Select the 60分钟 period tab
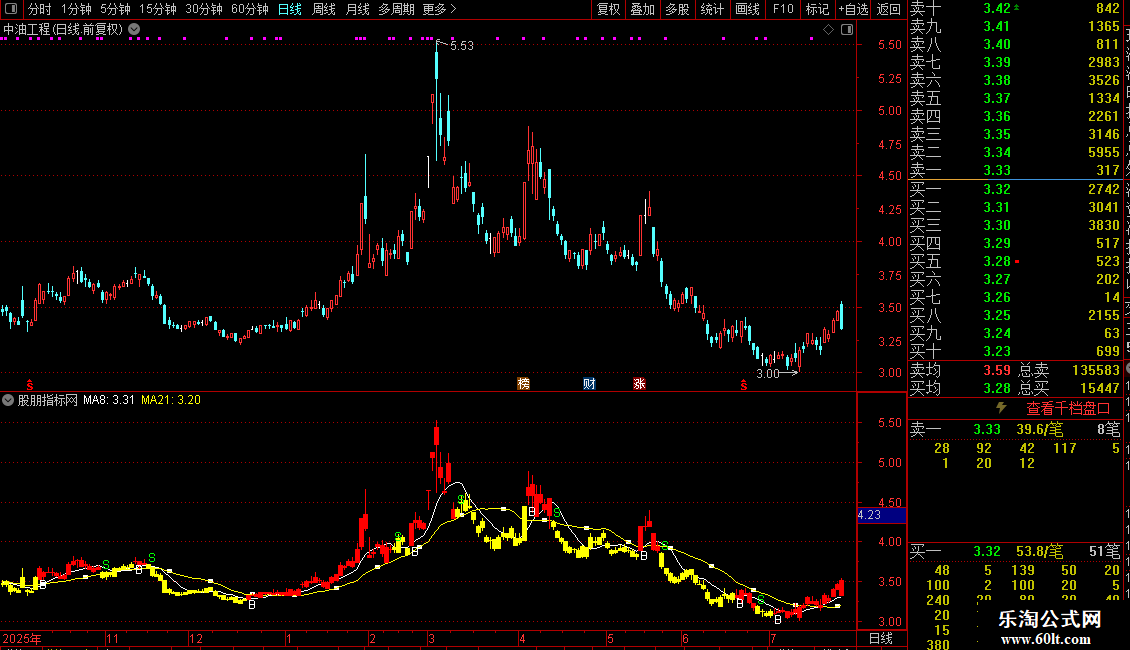Image resolution: width=1130 pixels, height=650 pixels. (249, 9)
